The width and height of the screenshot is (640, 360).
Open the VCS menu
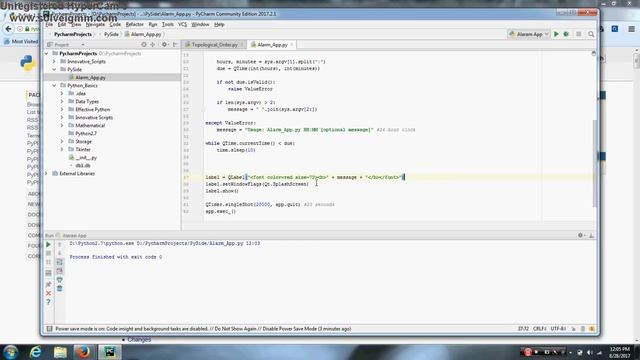pyautogui.click(x=182, y=24)
